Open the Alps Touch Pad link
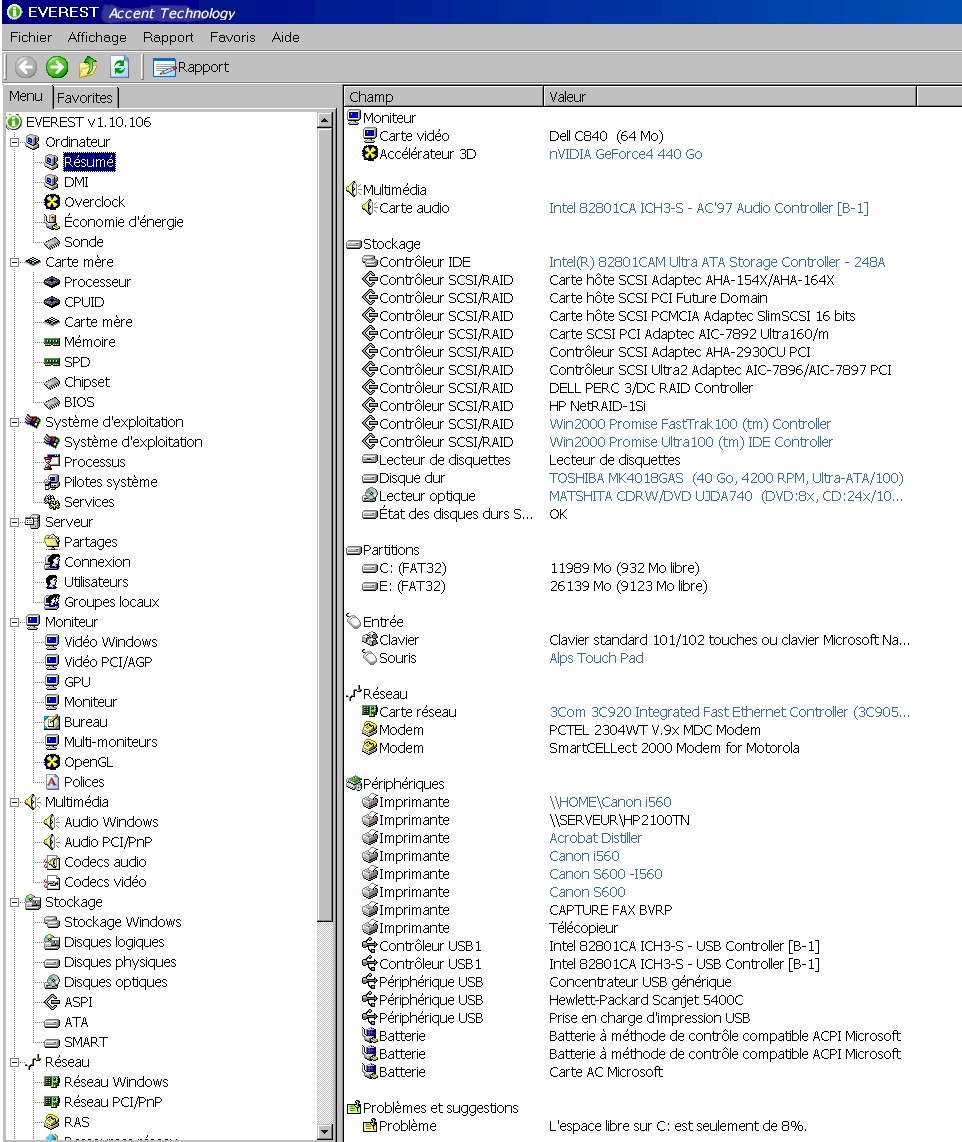Screen dimensions: 962x1142 pos(596,658)
